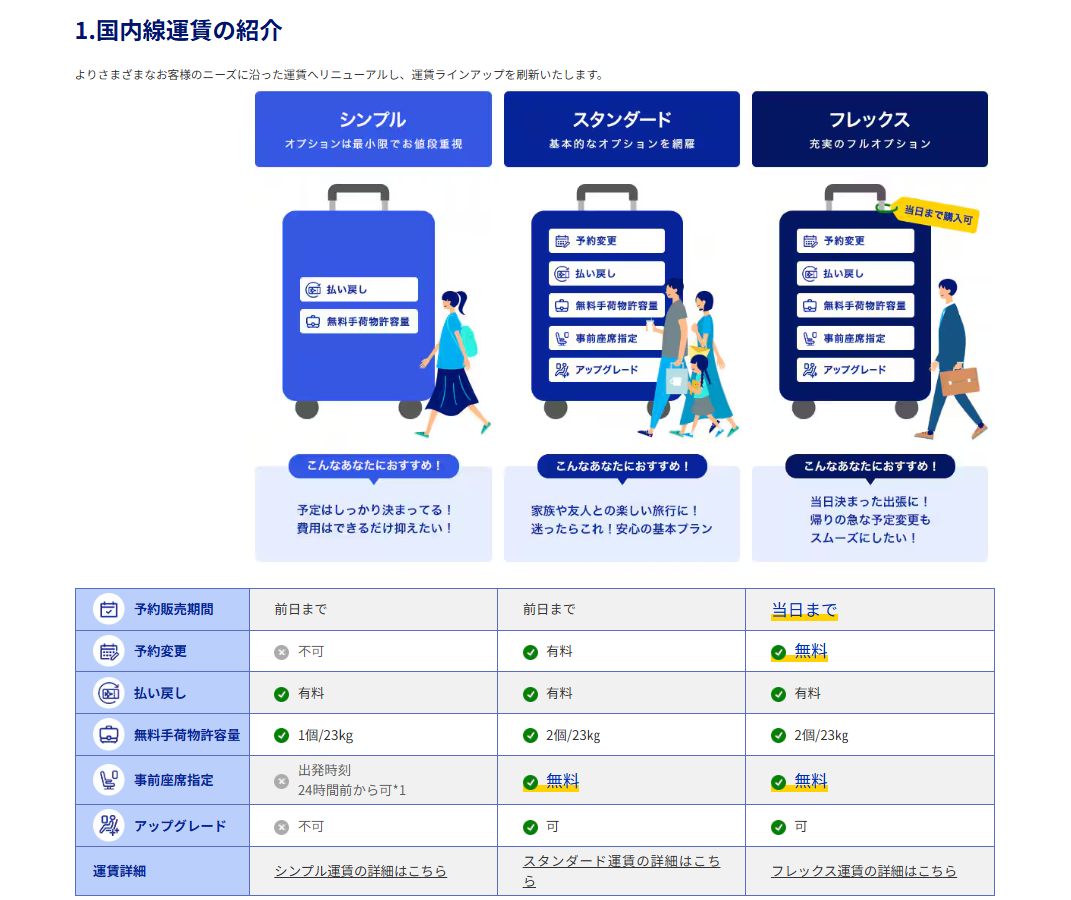1071x900 pixels.
Task: Click 当日決まった出張に recommendation text
Action: (870, 520)
